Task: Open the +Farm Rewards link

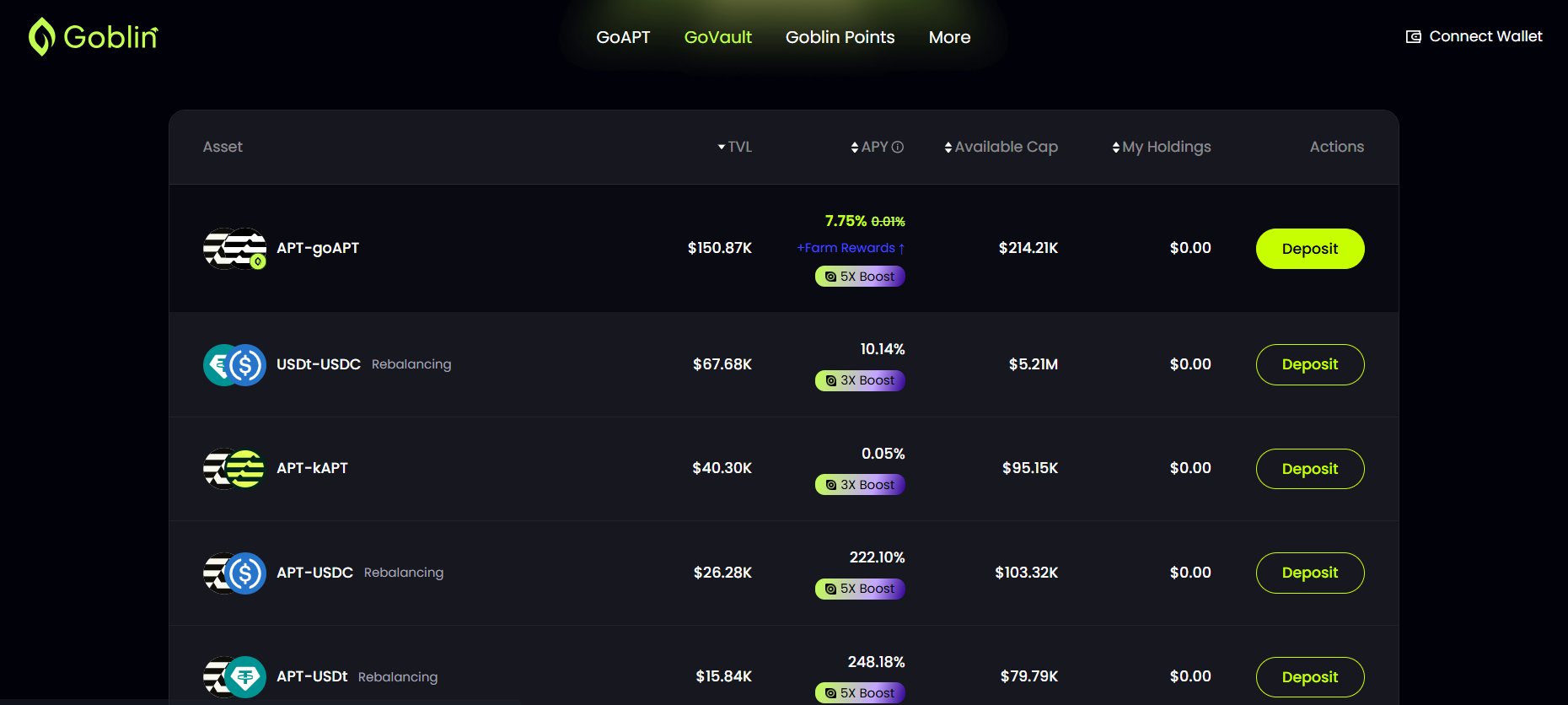Action: tap(850, 248)
